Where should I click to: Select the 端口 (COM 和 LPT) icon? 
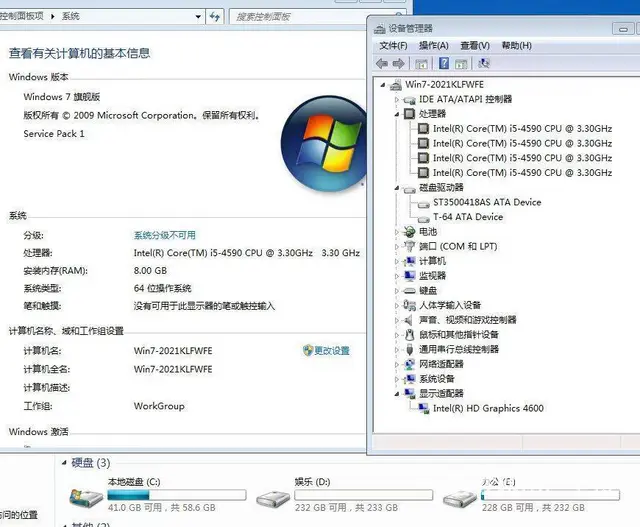point(409,246)
